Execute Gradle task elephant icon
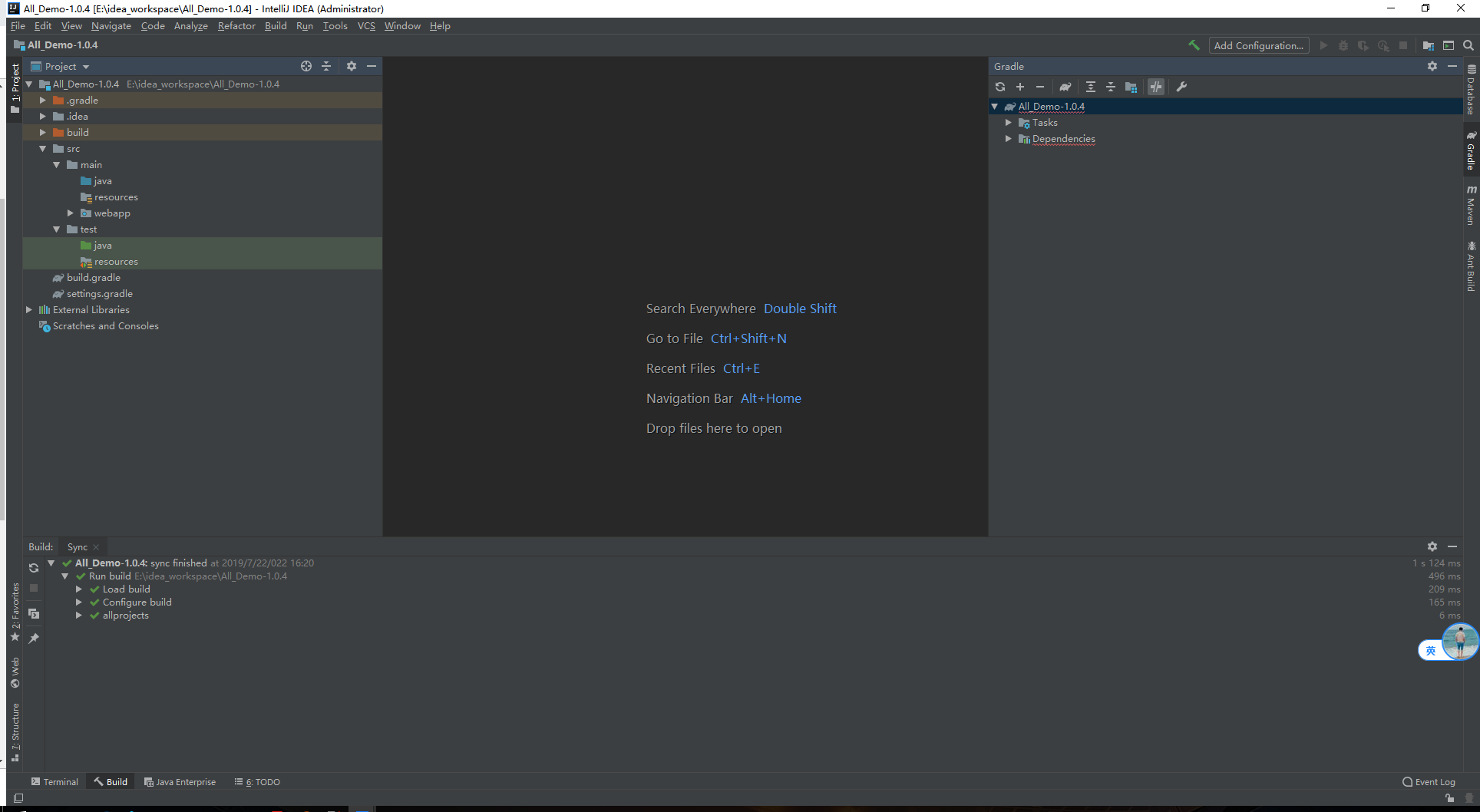The height and width of the screenshot is (812, 1480). pos(1065,87)
